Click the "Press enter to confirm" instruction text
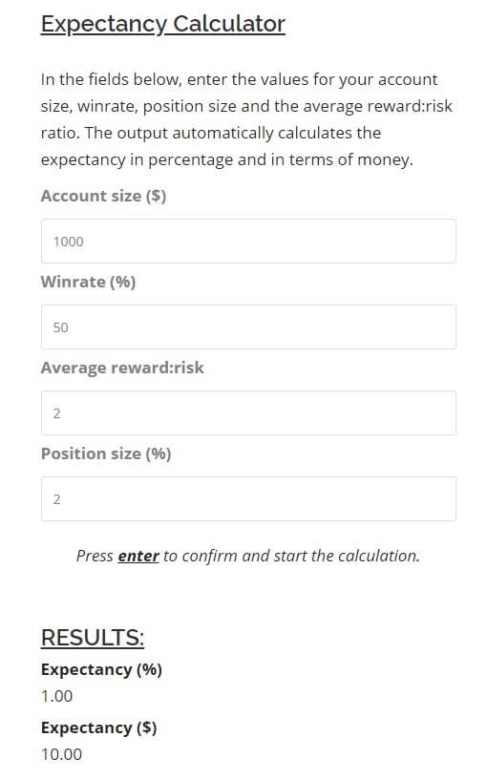This screenshot has width=487, height=780. pyautogui.click(x=248, y=556)
